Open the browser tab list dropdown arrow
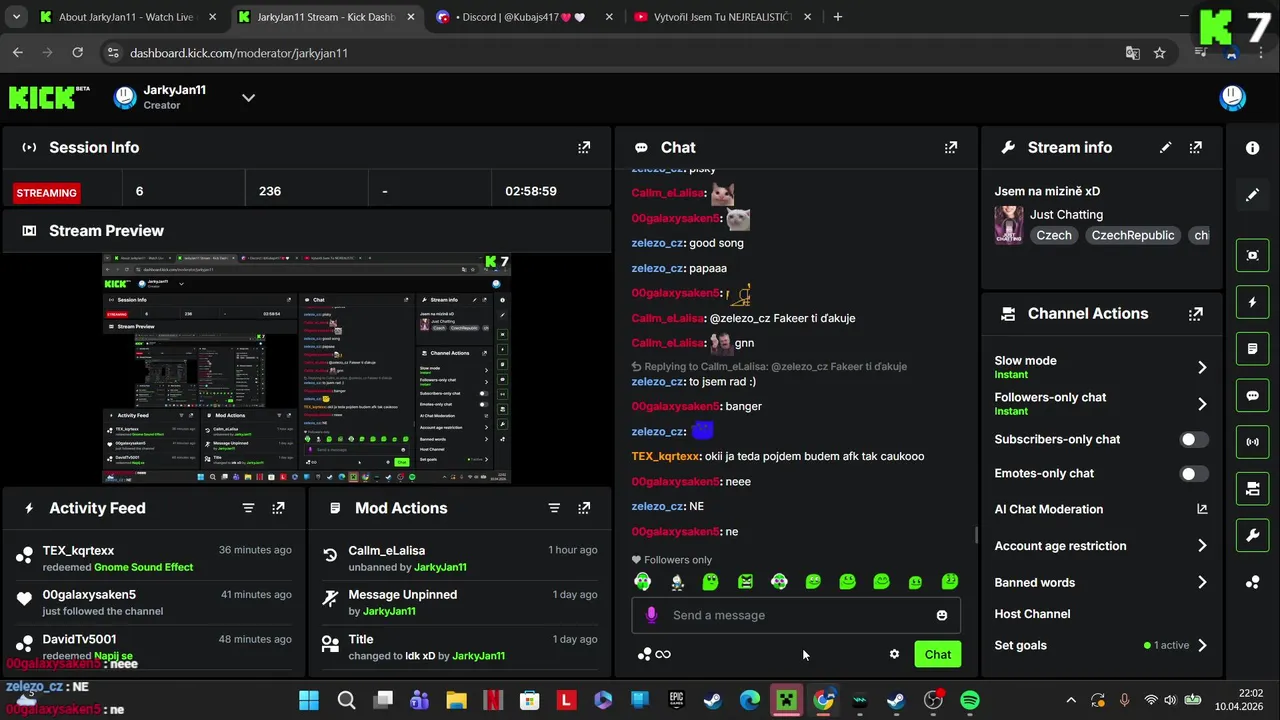Viewport: 1280px width, 720px height. point(16,17)
